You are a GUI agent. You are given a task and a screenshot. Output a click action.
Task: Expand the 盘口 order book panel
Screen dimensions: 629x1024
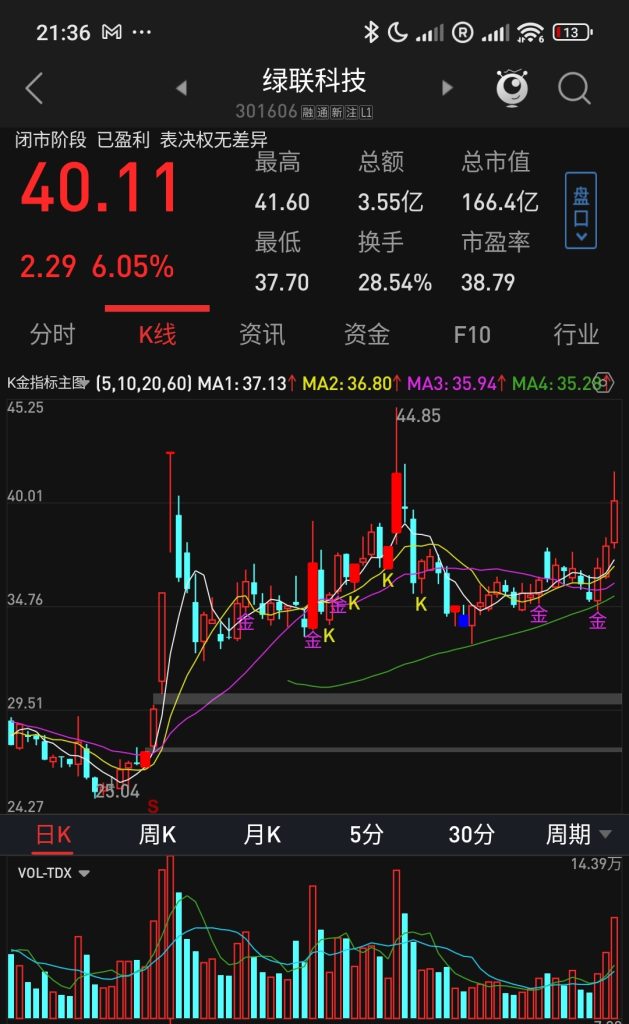pyautogui.click(x=581, y=210)
